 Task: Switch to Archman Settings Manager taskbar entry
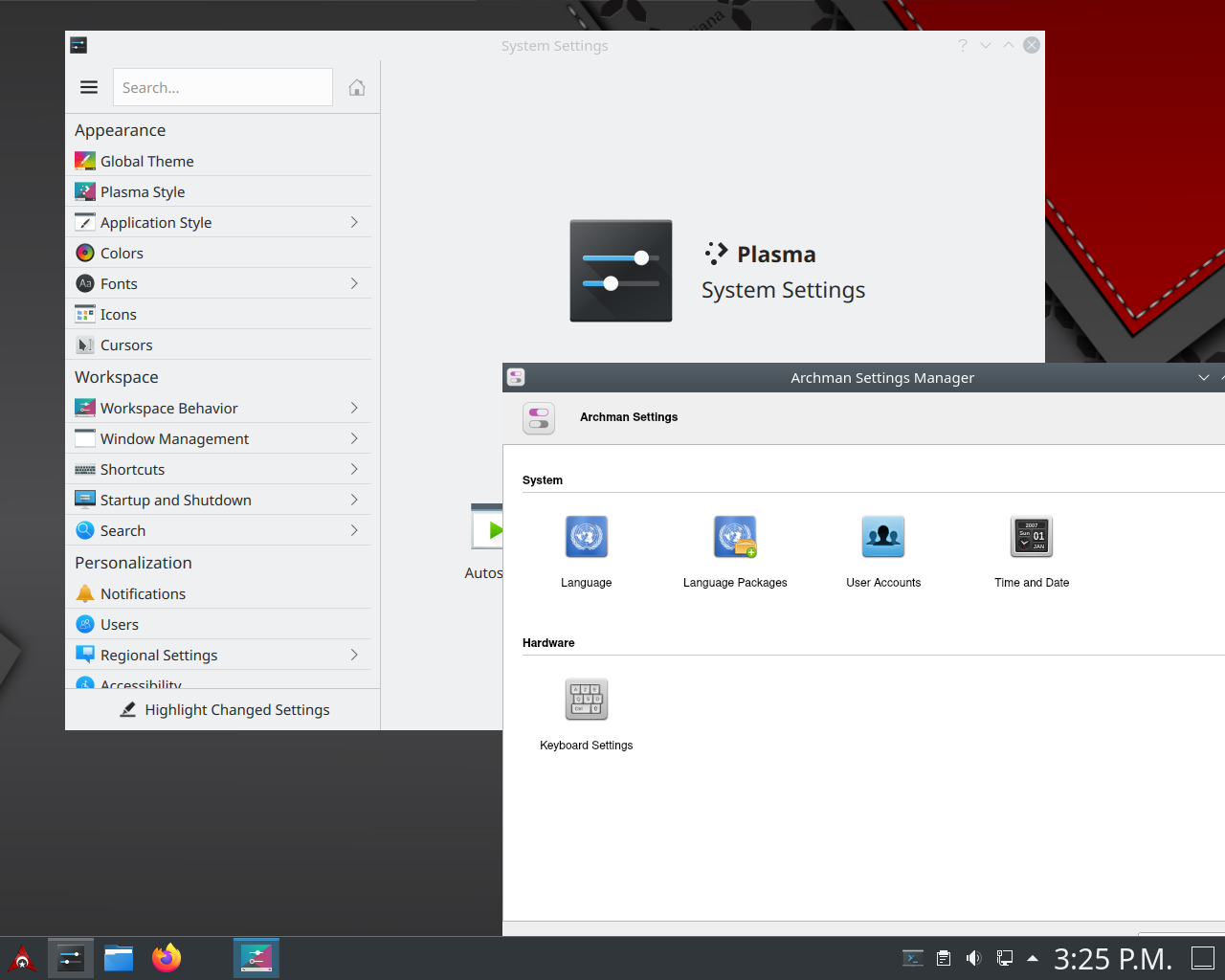tap(256, 958)
